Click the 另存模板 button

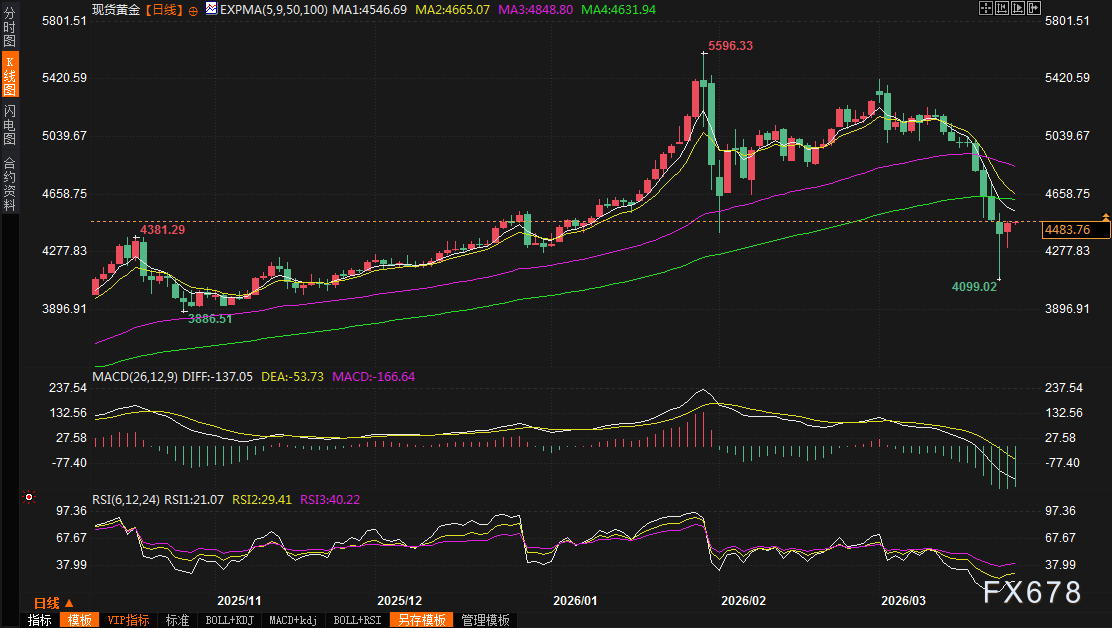coord(420,620)
